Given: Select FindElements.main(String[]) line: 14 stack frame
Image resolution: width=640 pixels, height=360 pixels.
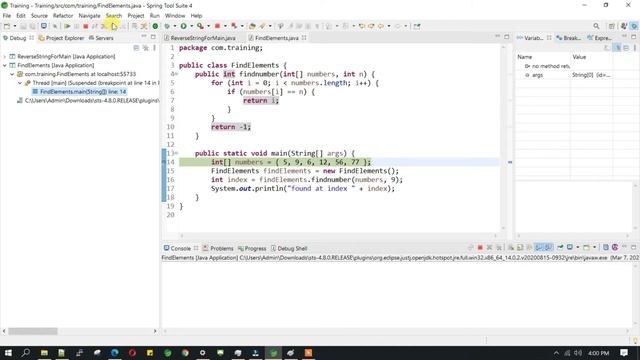Looking at the screenshot, I should coord(80,92).
